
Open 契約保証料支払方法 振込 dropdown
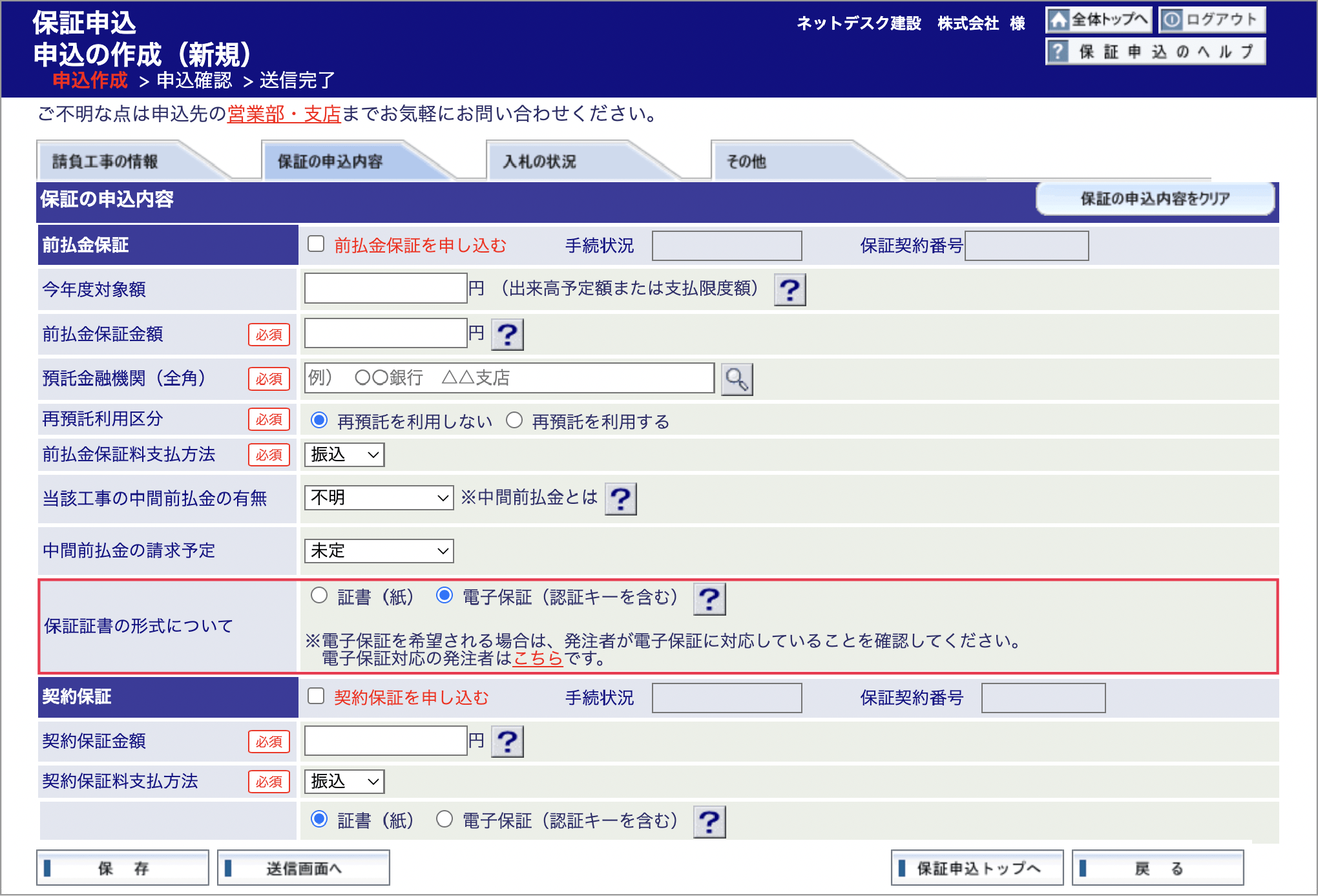pos(344,782)
